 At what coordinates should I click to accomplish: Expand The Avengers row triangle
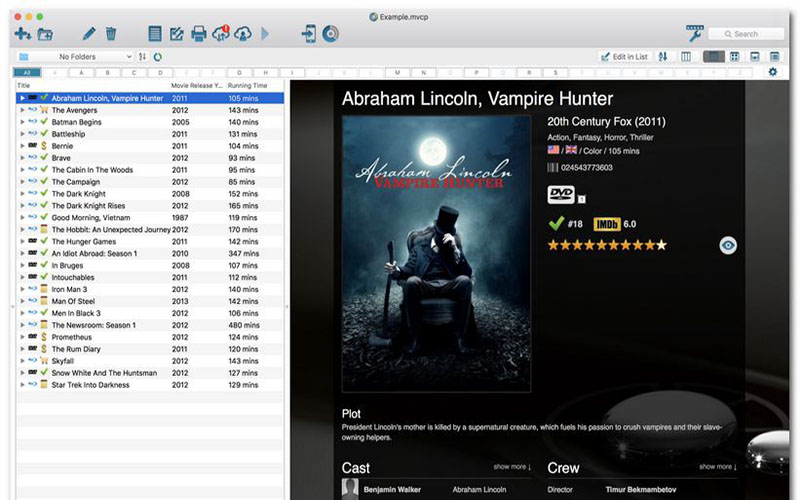click(22, 110)
